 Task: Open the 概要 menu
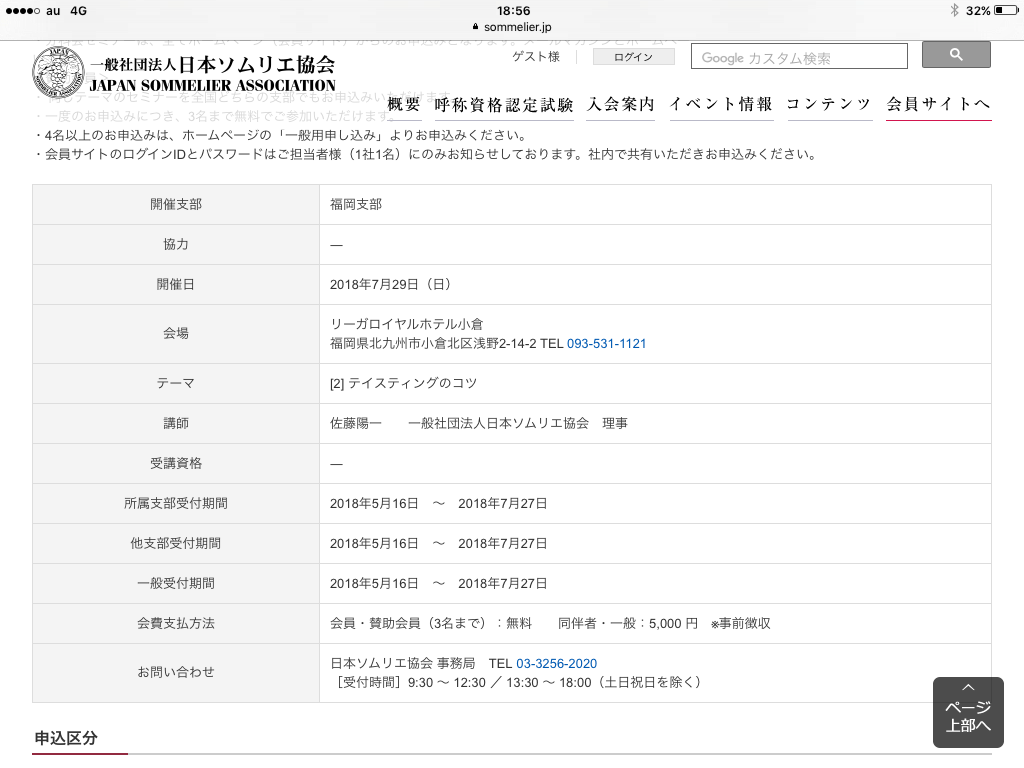pyautogui.click(x=404, y=104)
